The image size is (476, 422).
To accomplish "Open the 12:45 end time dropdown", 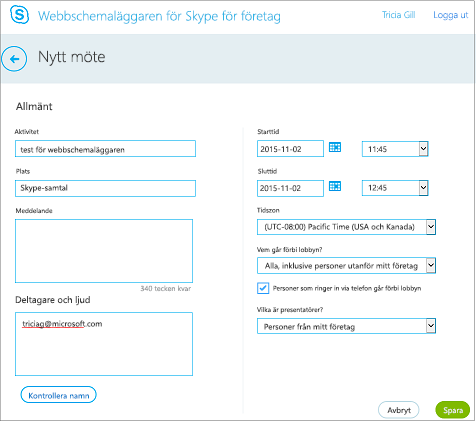I will (395, 188).
